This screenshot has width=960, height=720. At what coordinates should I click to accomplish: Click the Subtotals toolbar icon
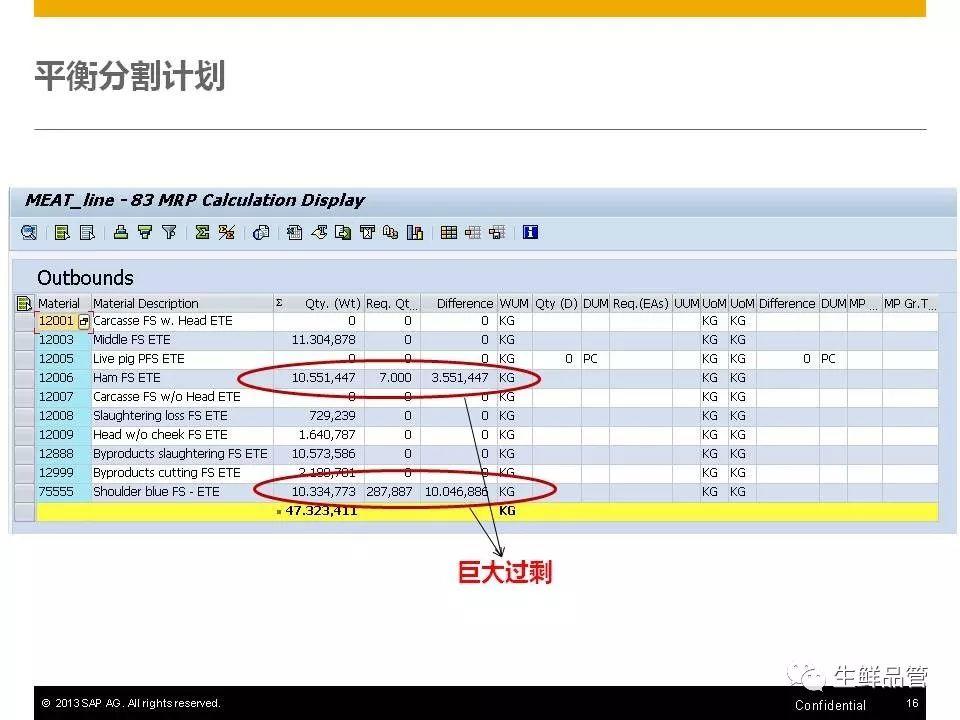(227, 232)
